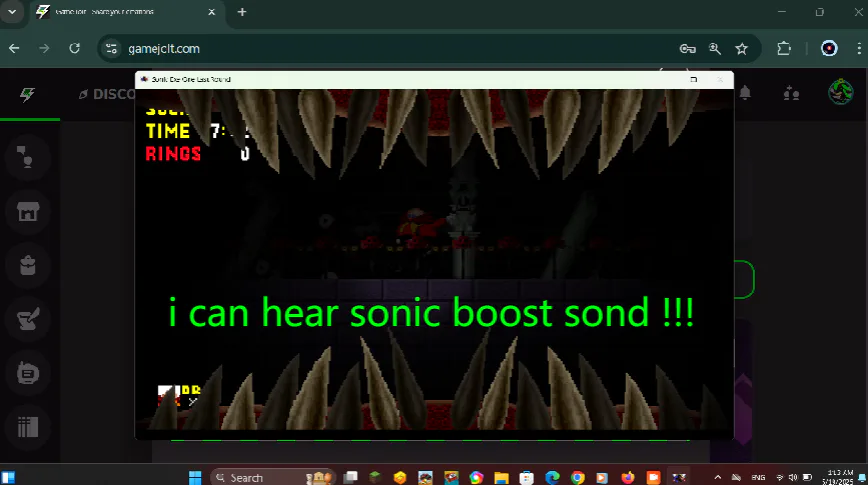Open Task View on the taskbar

coord(350,477)
